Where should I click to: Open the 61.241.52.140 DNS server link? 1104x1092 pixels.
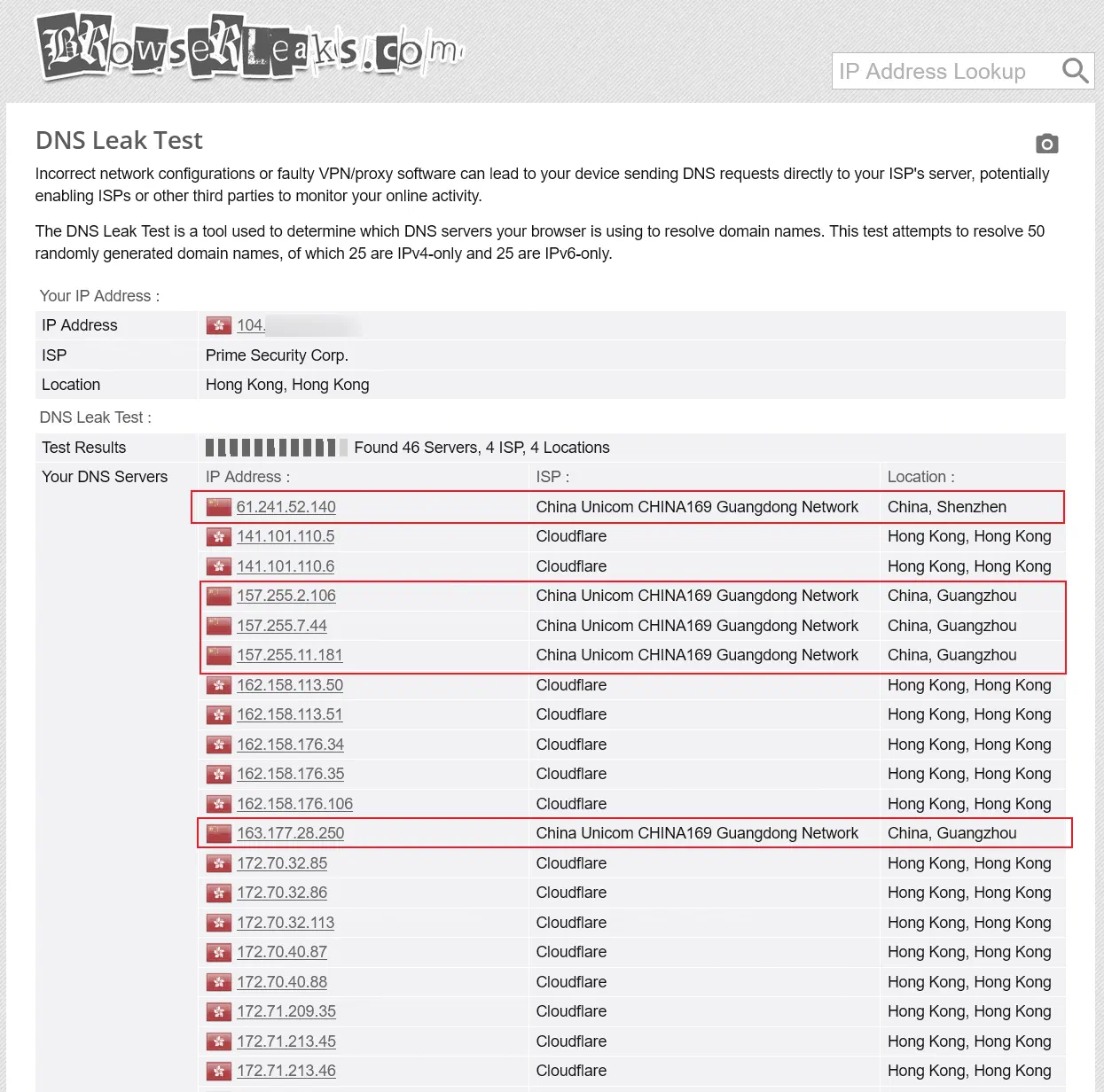286,507
